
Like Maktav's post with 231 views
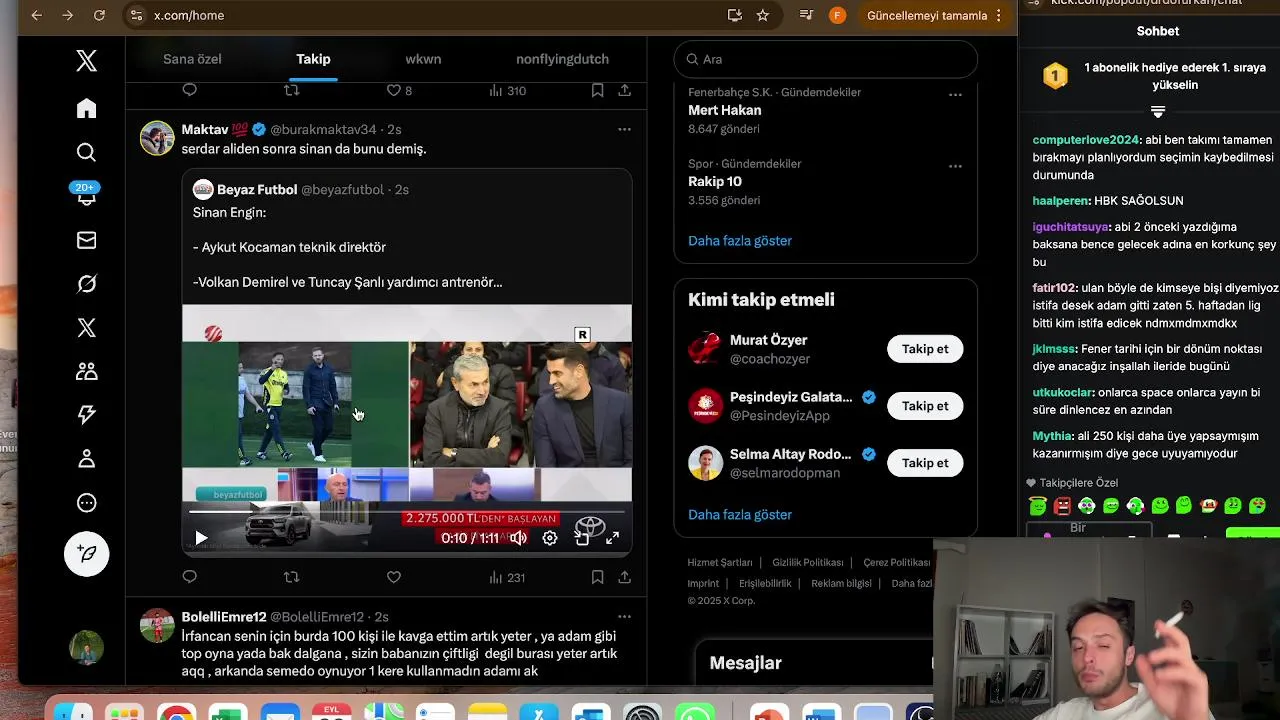tap(394, 577)
